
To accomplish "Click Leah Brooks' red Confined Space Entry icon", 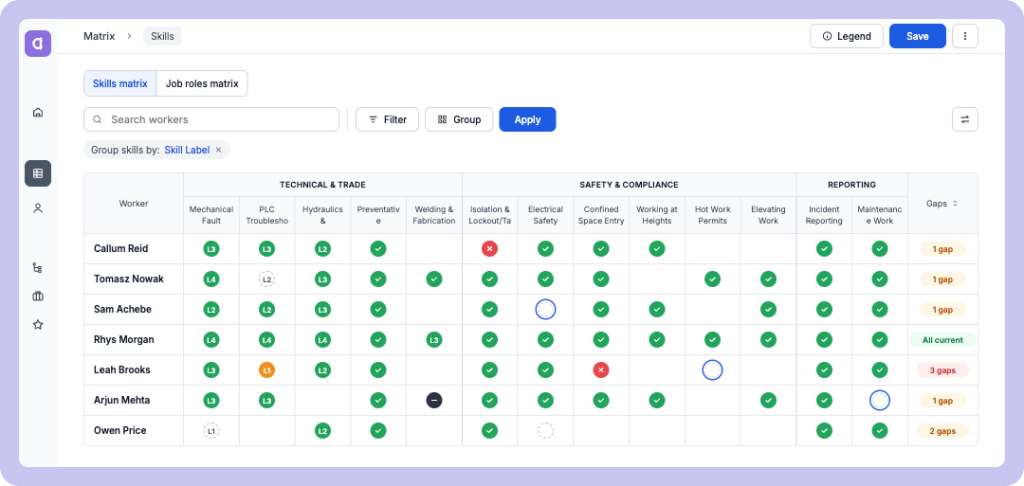I will coord(601,370).
